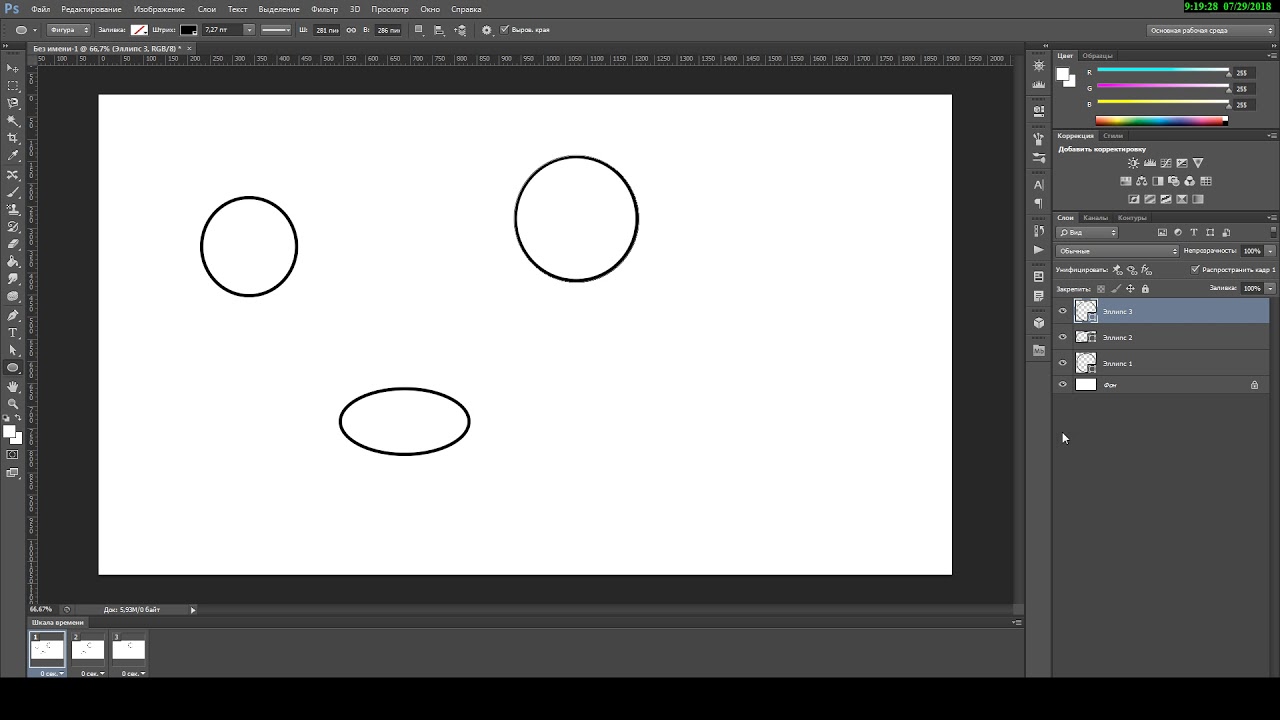Image resolution: width=1280 pixels, height=720 pixels.
Task: Open the Обычные blend mode dropdown
Action: (1118, 251)
